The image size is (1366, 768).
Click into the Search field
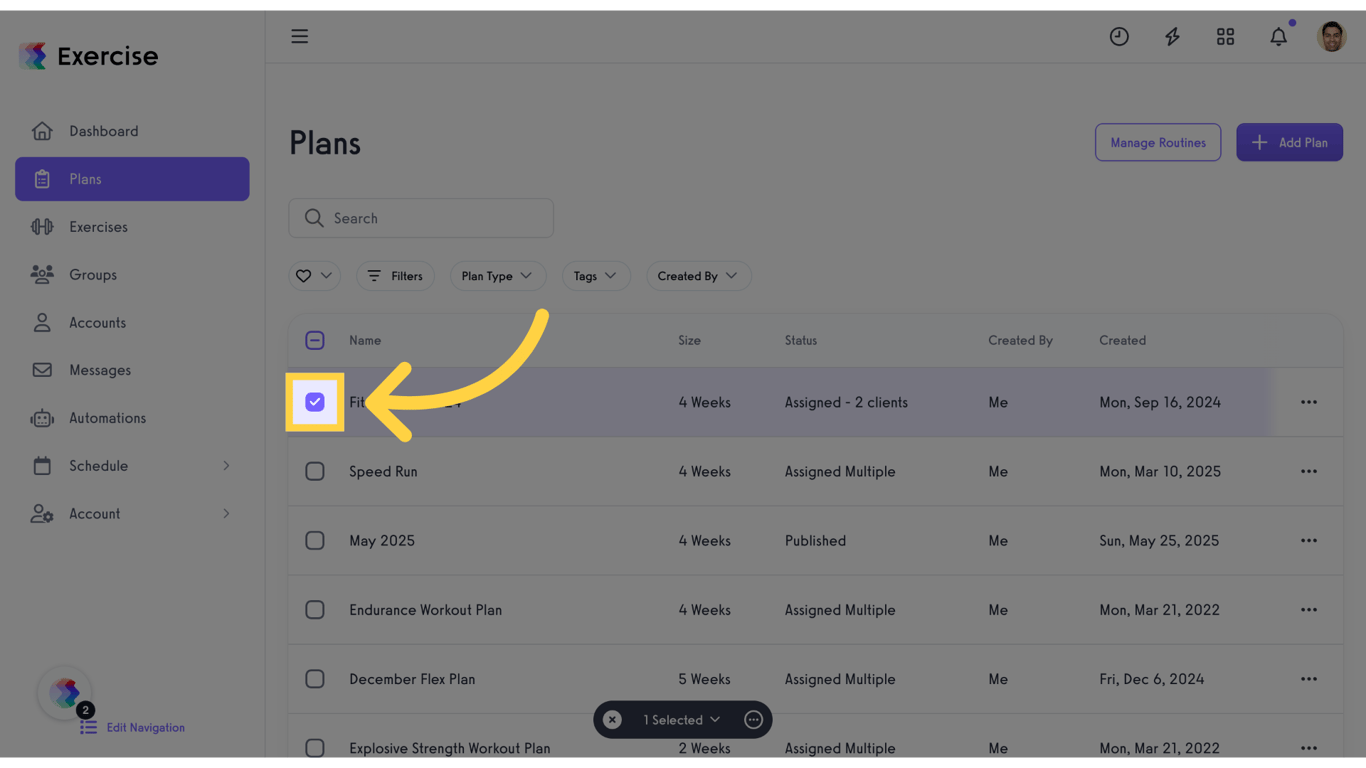click(420, 218)
